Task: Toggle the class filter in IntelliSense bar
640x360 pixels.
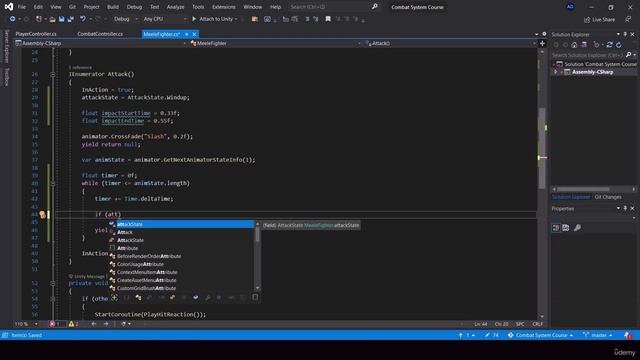Action: tap(138, 298)
